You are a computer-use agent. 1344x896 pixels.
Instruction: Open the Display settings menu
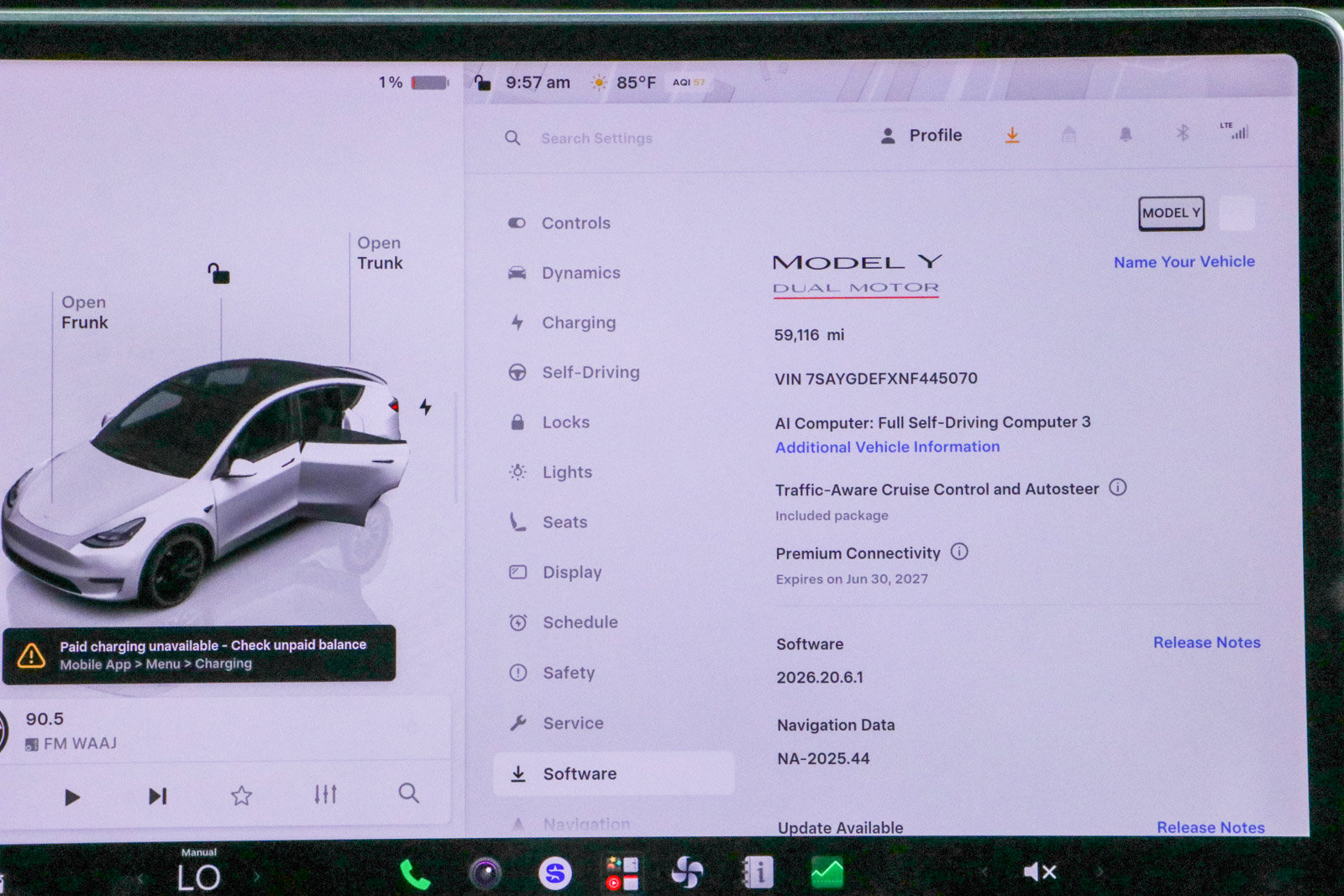pyautogui.click(x=555, y=572)
